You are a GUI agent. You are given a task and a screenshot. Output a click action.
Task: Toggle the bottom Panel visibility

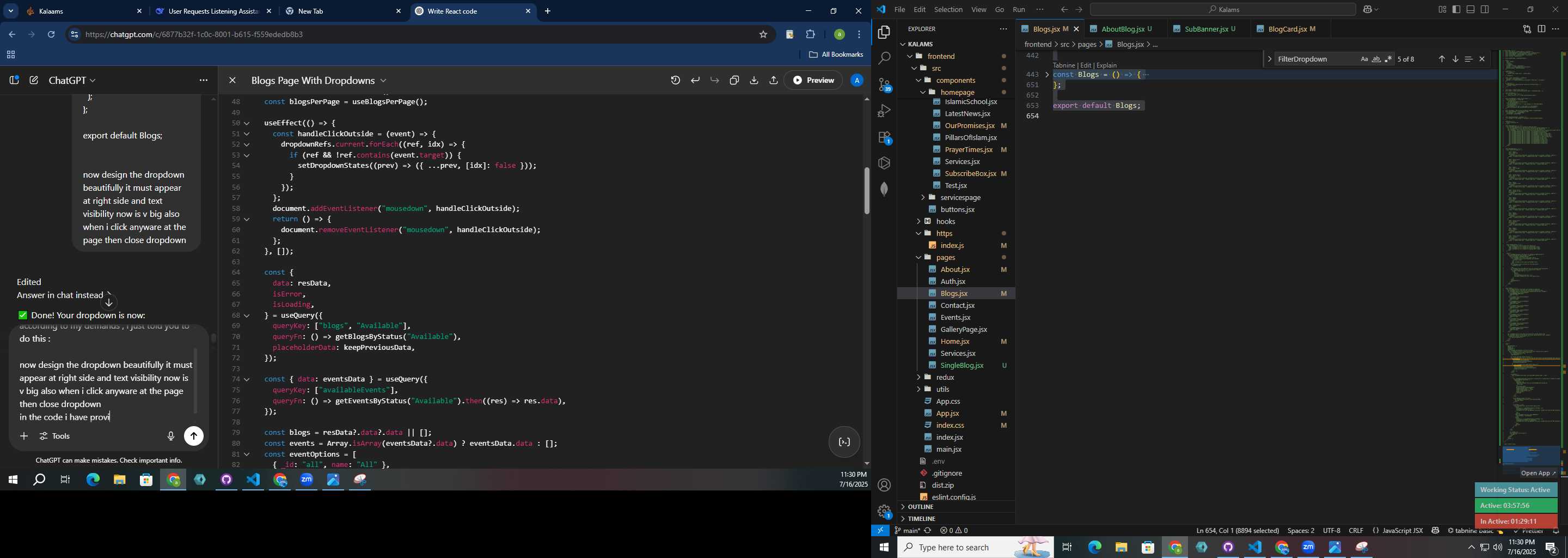click(x=1471, y=9)
